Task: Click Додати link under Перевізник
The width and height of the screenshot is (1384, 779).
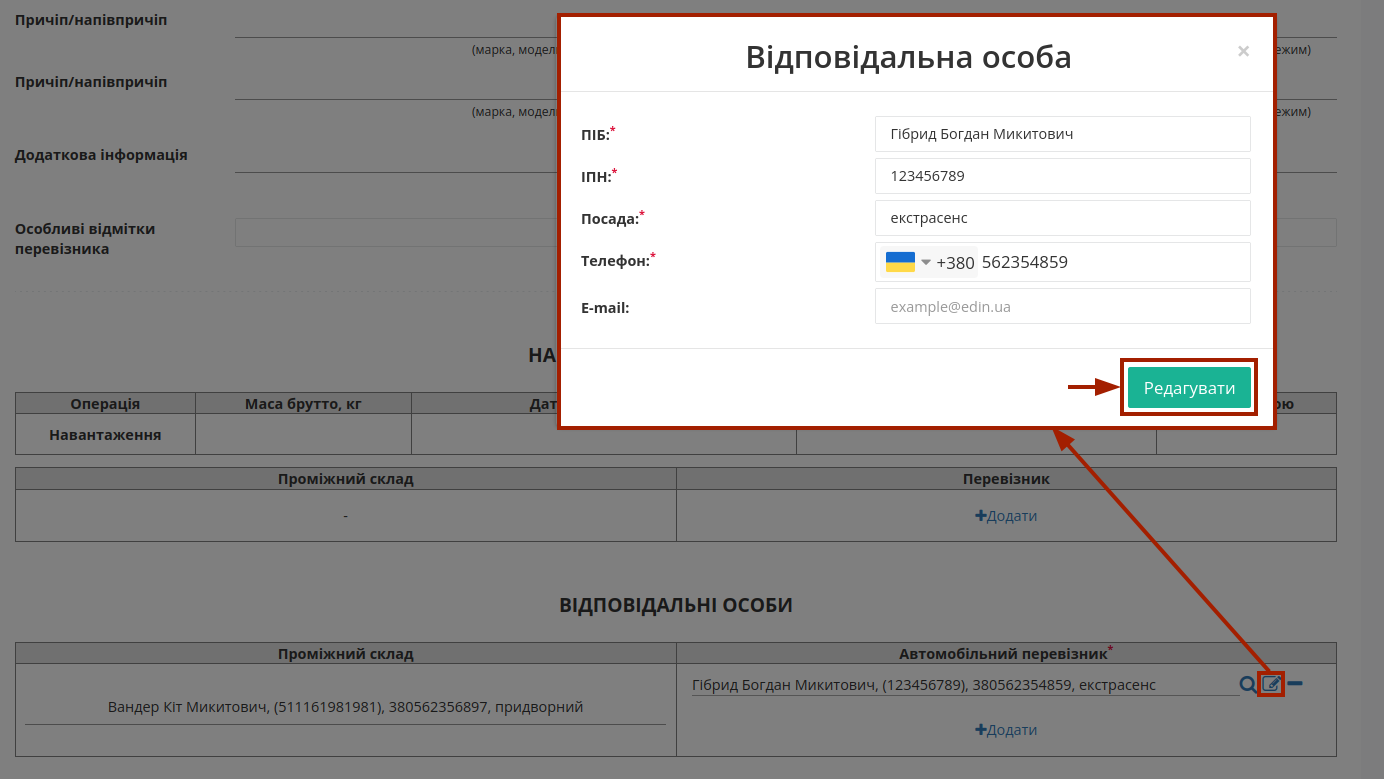Action: click(1006, 516)
